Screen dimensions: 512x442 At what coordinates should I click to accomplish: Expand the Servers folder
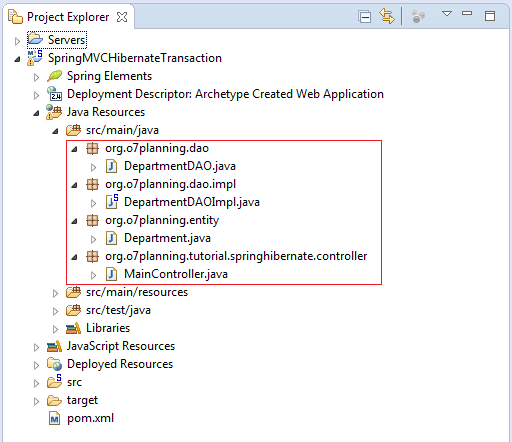(x=17, y=41)
